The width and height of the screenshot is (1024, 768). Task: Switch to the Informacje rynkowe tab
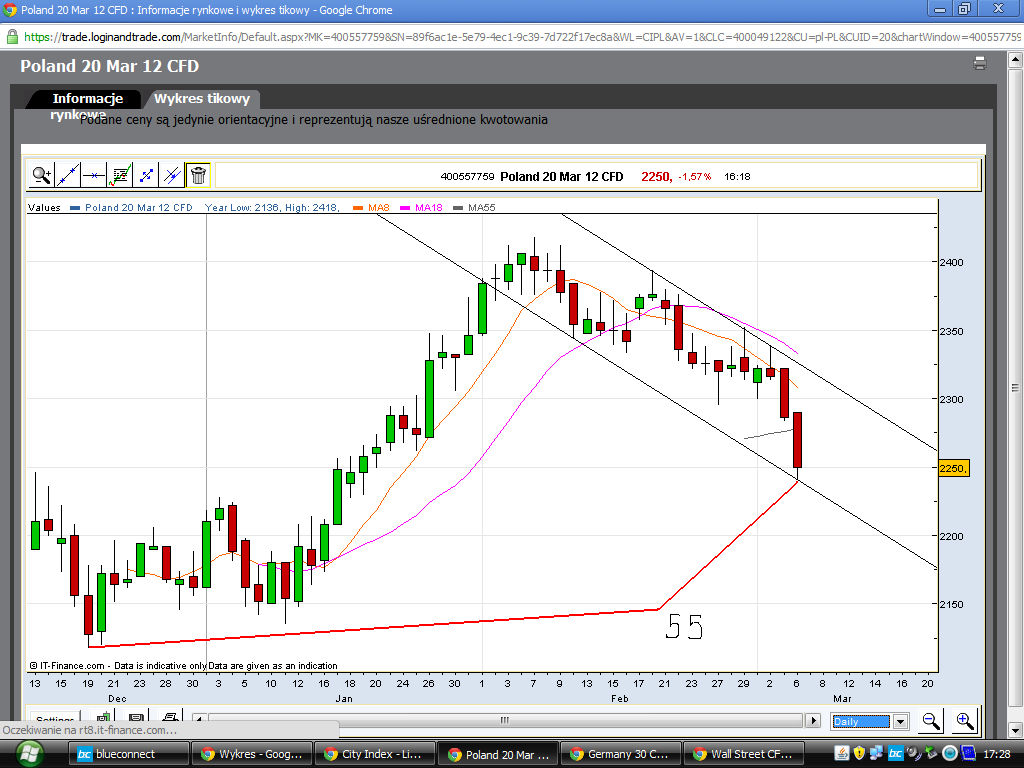[87, 99]
